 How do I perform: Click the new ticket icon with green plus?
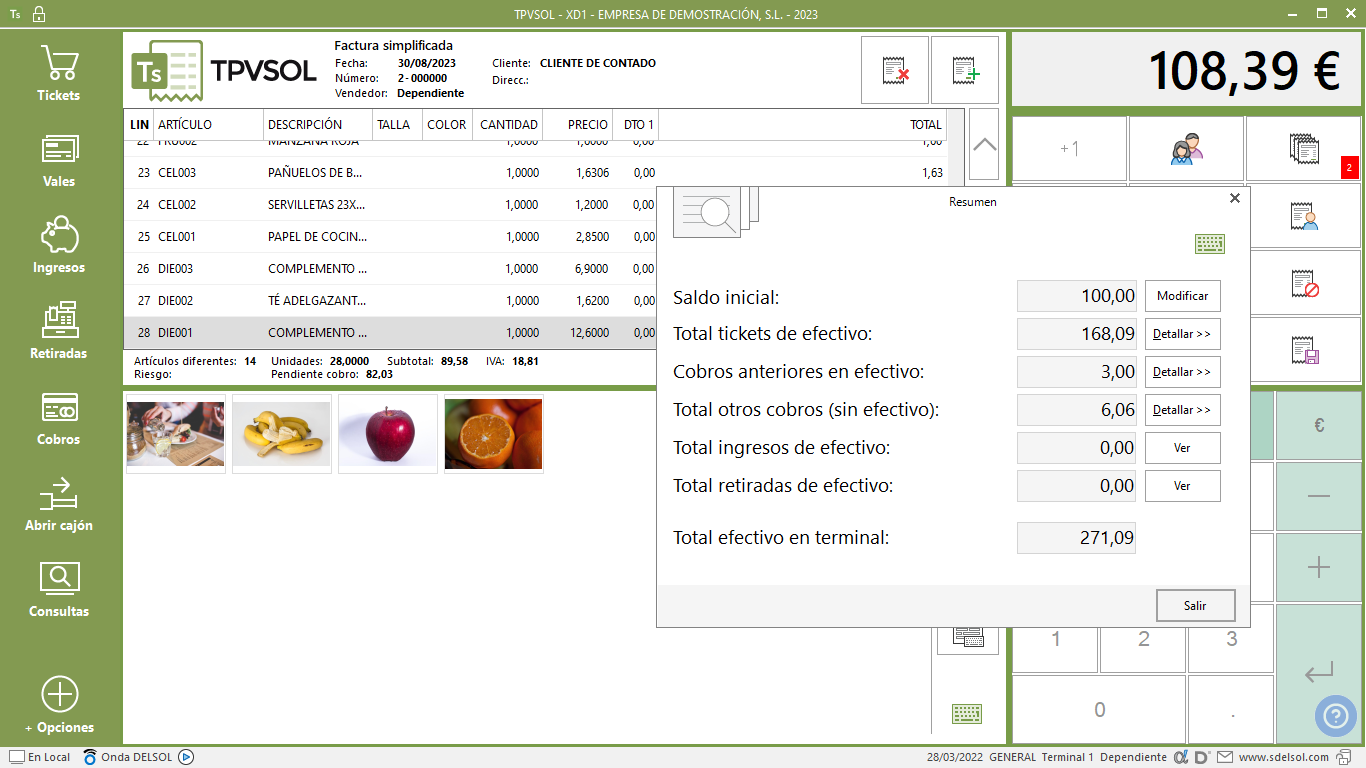tap(965, 70)
